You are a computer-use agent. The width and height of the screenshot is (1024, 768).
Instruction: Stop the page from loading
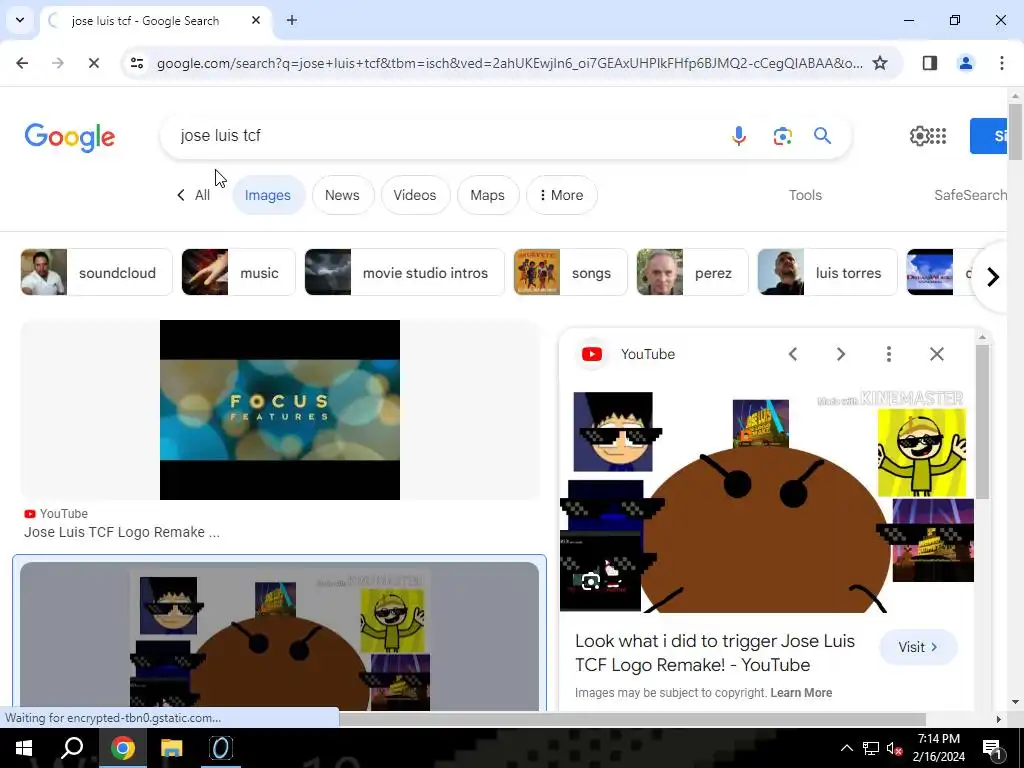(93, 63)
